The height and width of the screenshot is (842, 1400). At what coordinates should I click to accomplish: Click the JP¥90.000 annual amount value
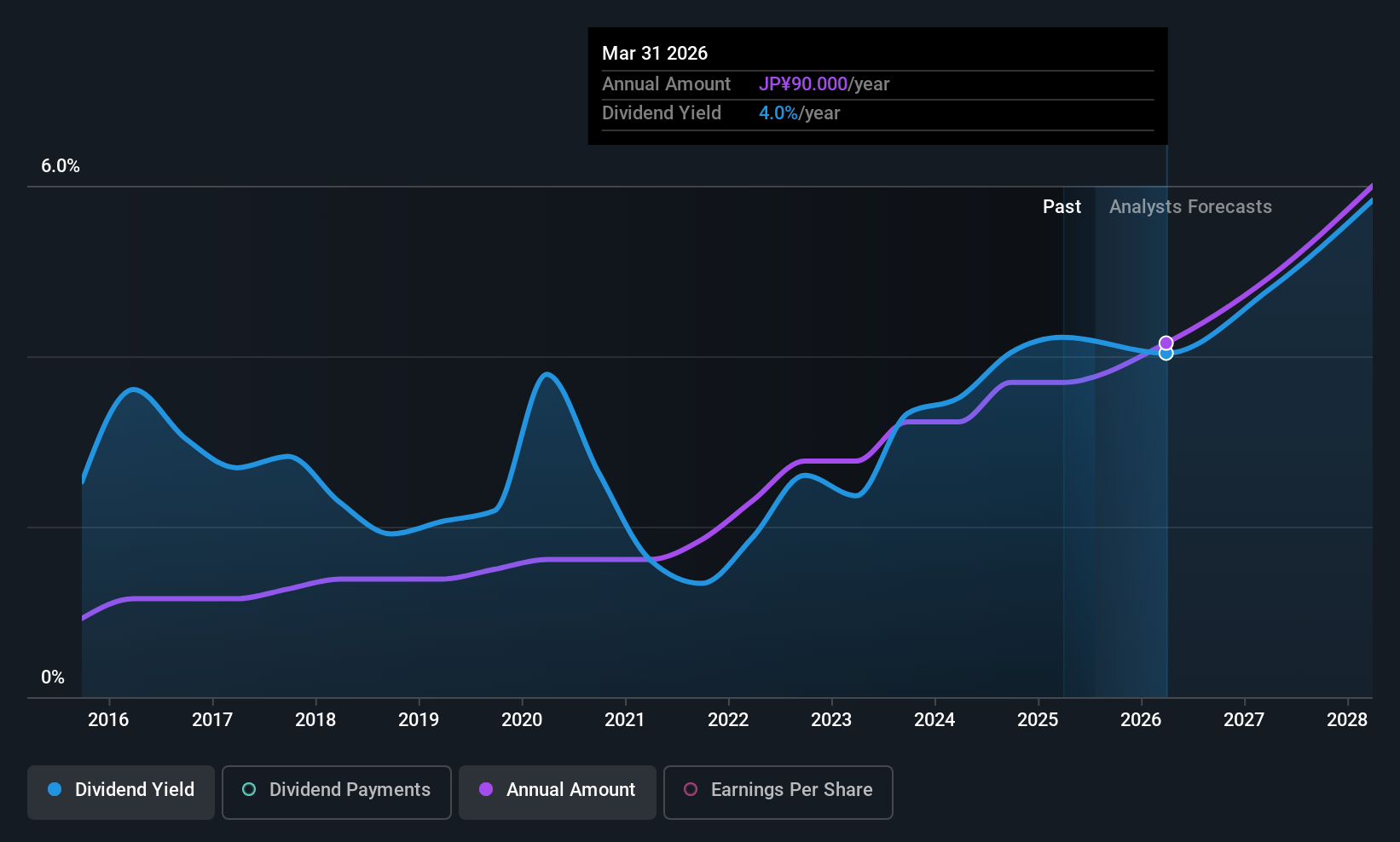tap(803, 84)
